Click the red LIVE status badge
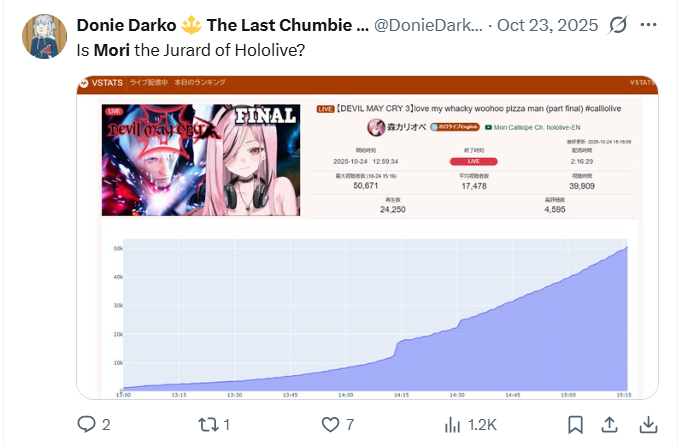 (x=473, y=161)
